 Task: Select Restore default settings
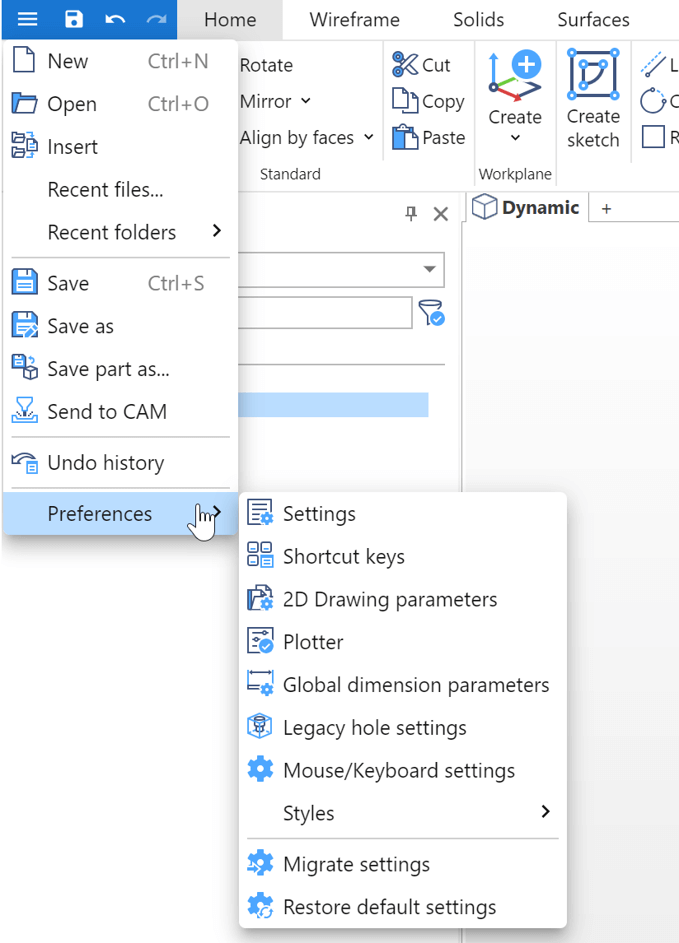(389, 907)
